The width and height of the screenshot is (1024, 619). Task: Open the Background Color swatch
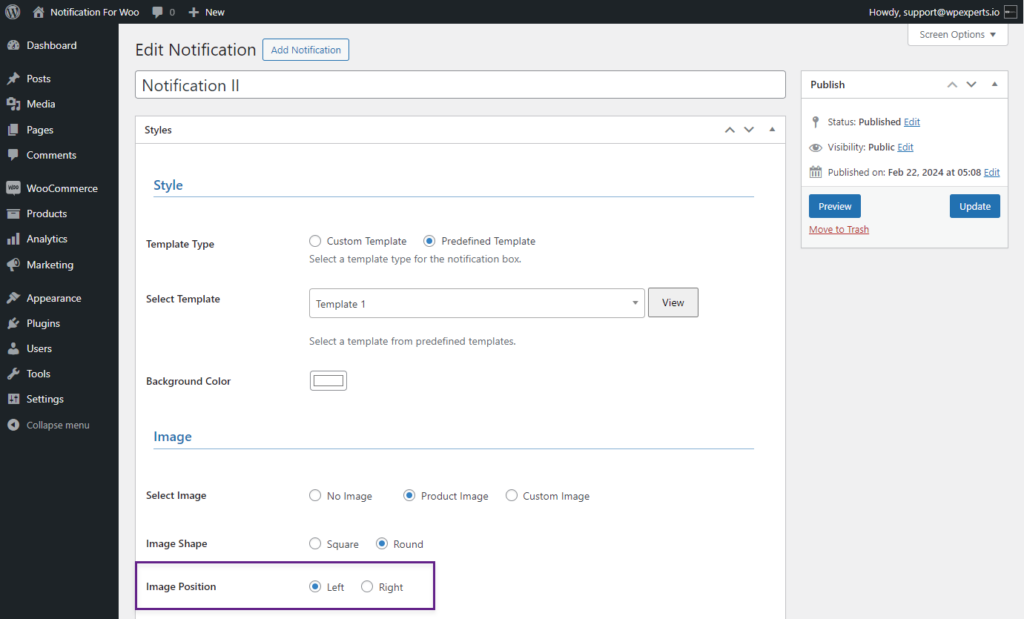[x=328, y=381]
